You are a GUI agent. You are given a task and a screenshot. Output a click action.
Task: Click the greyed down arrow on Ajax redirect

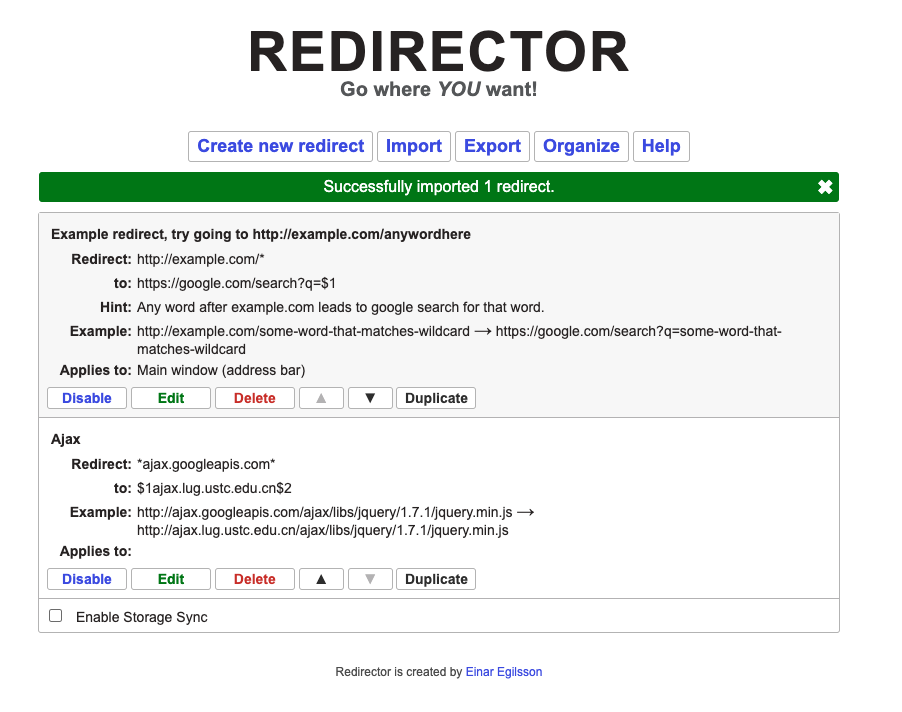coord(370,579)
